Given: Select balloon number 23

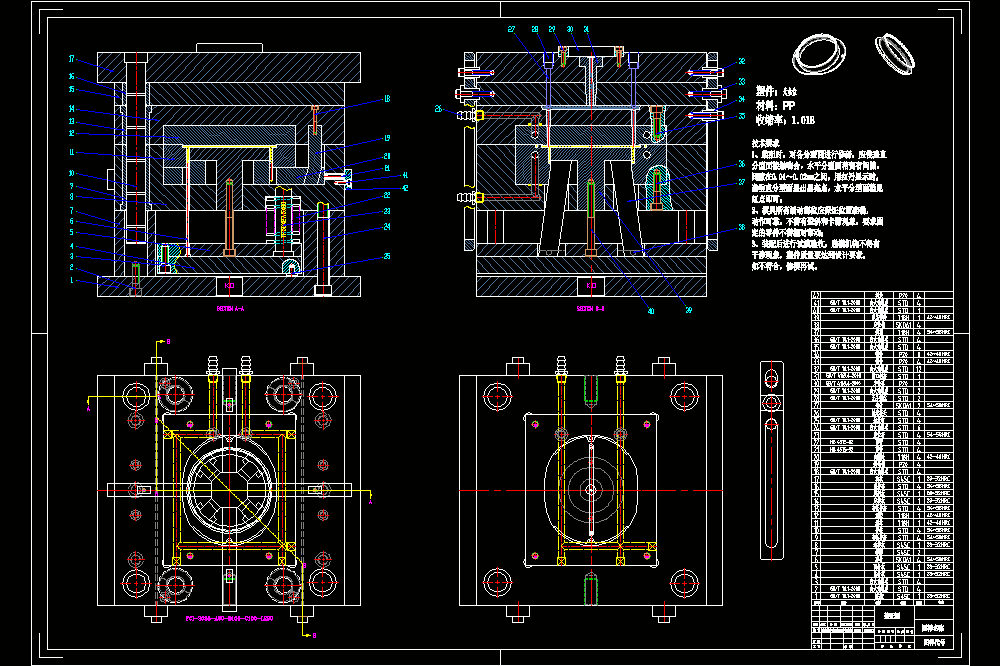Looking at the screenshot, I should tap(386, 211).
